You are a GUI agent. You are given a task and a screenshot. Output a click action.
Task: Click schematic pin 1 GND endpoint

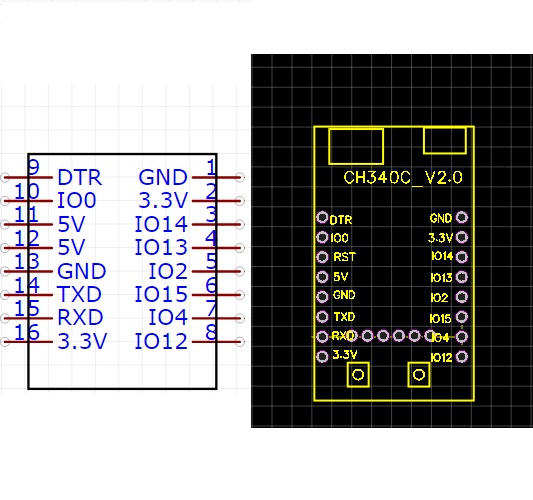[240, 177]
